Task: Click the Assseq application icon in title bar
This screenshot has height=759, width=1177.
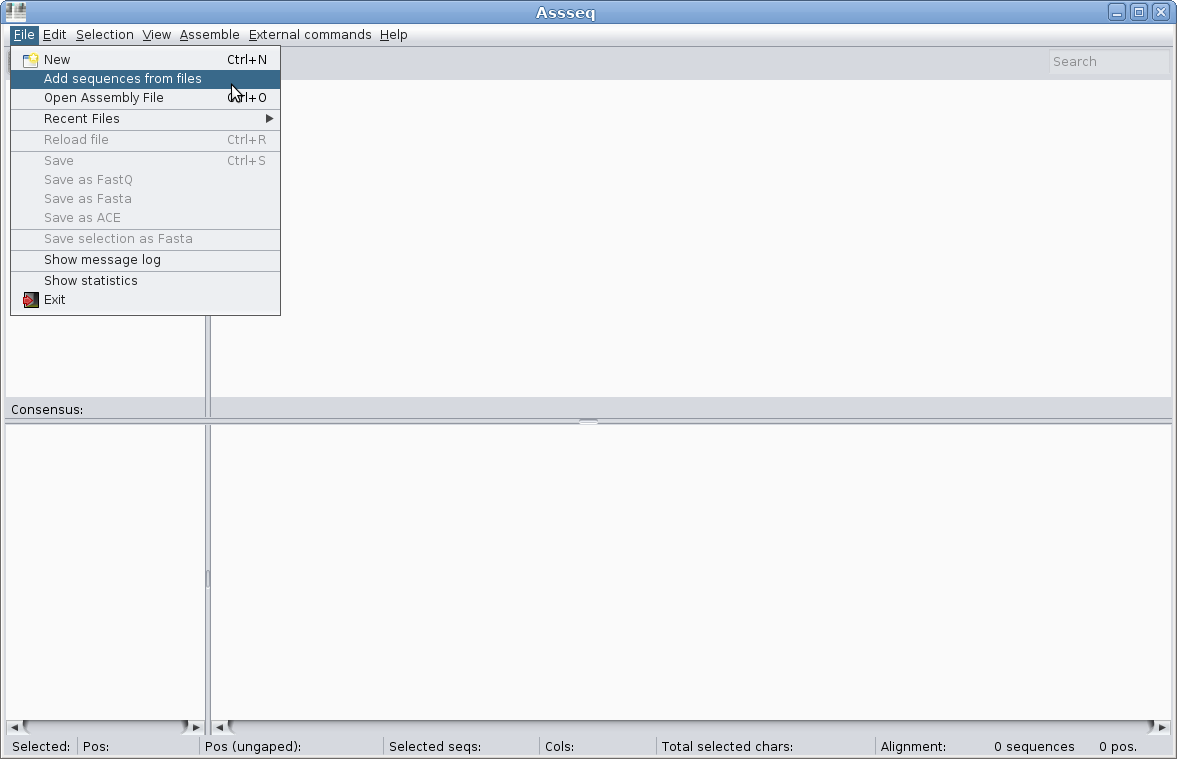Action: click(x=16, y=12)
